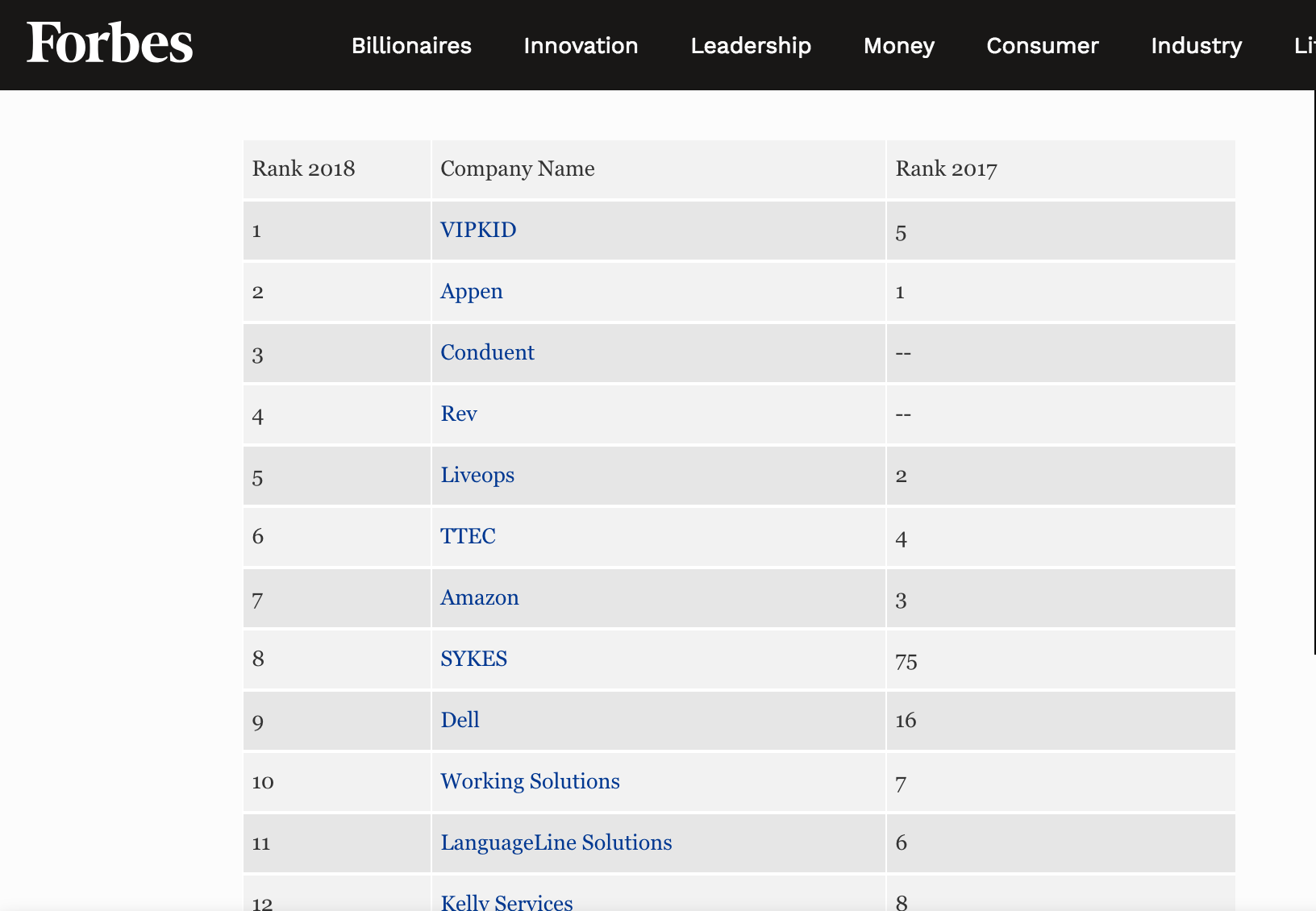Click the Rev company link

(x=459, y=414)
